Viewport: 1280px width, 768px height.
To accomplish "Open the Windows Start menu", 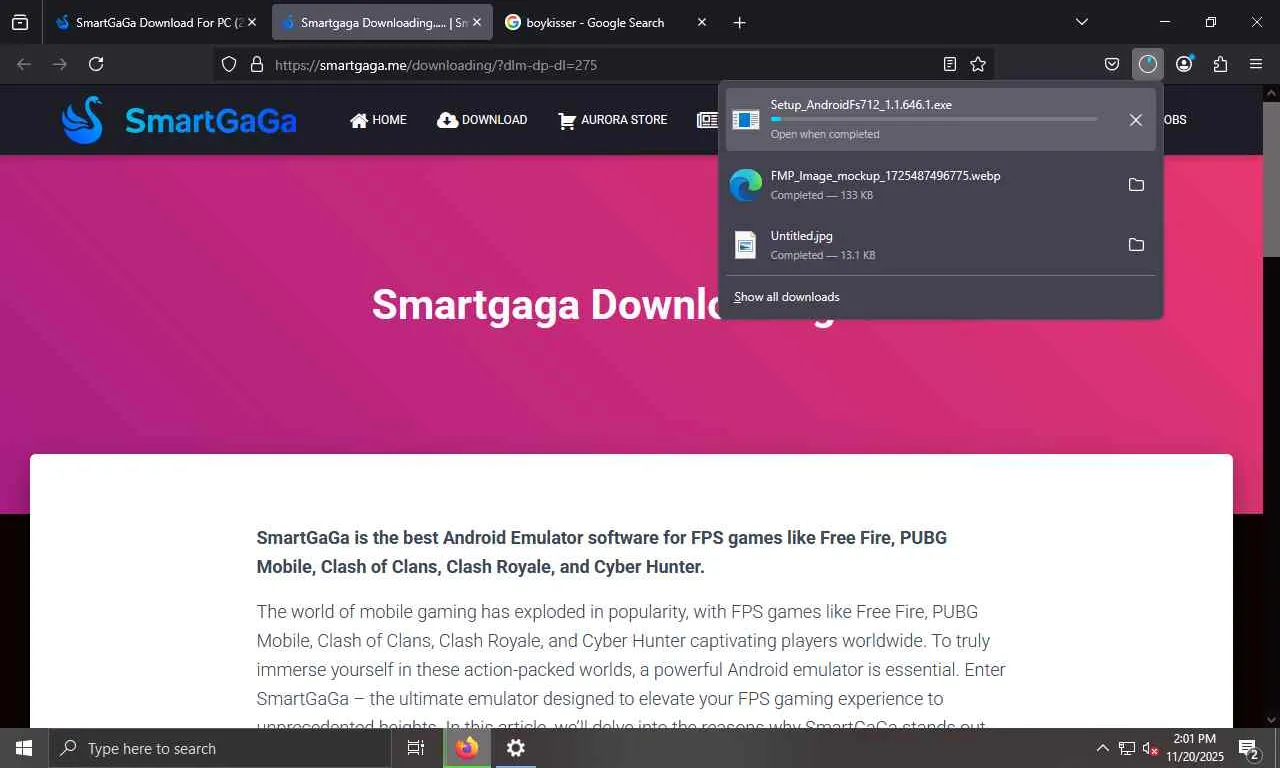I will point(24,748).
